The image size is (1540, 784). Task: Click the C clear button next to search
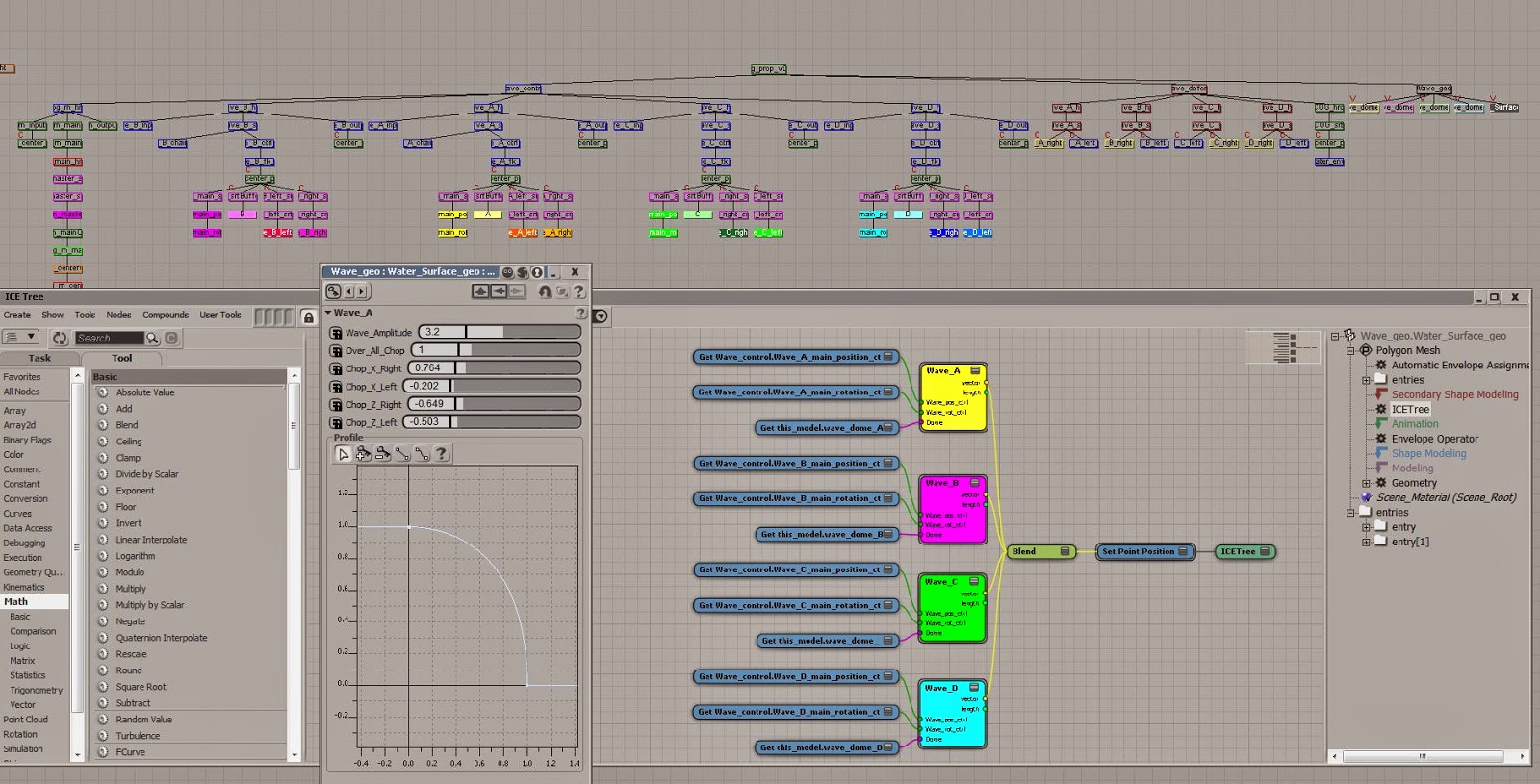pyautogui.click(x=171, y=338)
